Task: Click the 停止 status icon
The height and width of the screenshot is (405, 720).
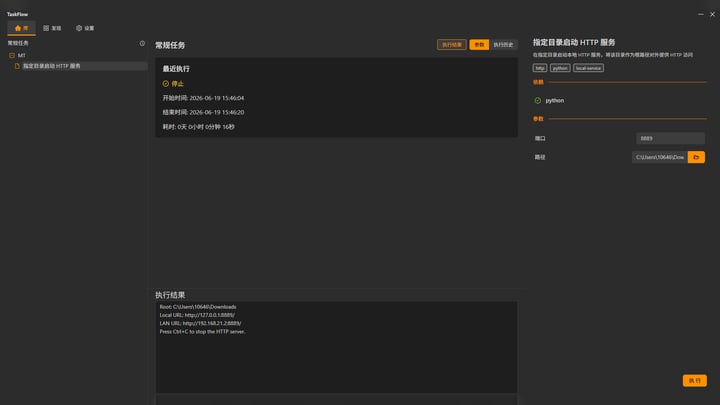Action: 166,84
